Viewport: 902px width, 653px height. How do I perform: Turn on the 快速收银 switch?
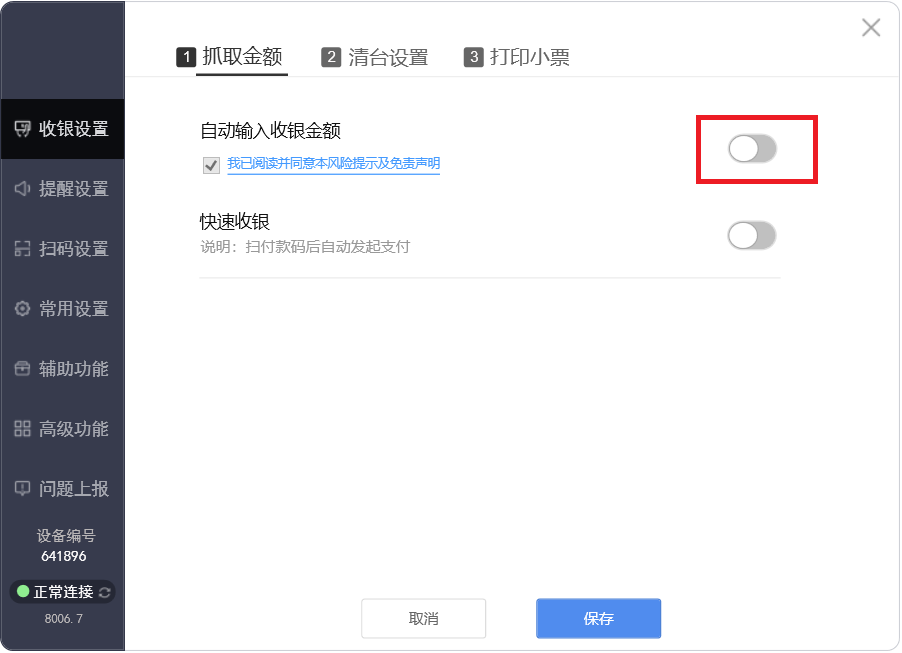pos(752,236)
